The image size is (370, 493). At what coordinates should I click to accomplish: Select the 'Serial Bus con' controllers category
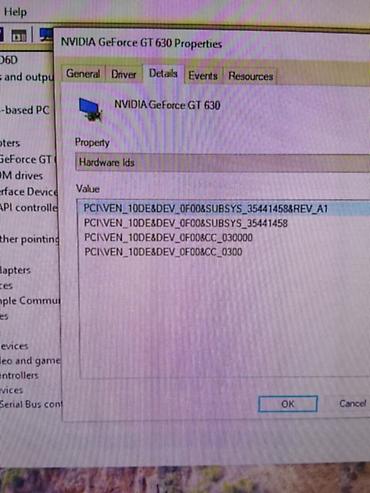pyautogui.click(x=31, y=404)
